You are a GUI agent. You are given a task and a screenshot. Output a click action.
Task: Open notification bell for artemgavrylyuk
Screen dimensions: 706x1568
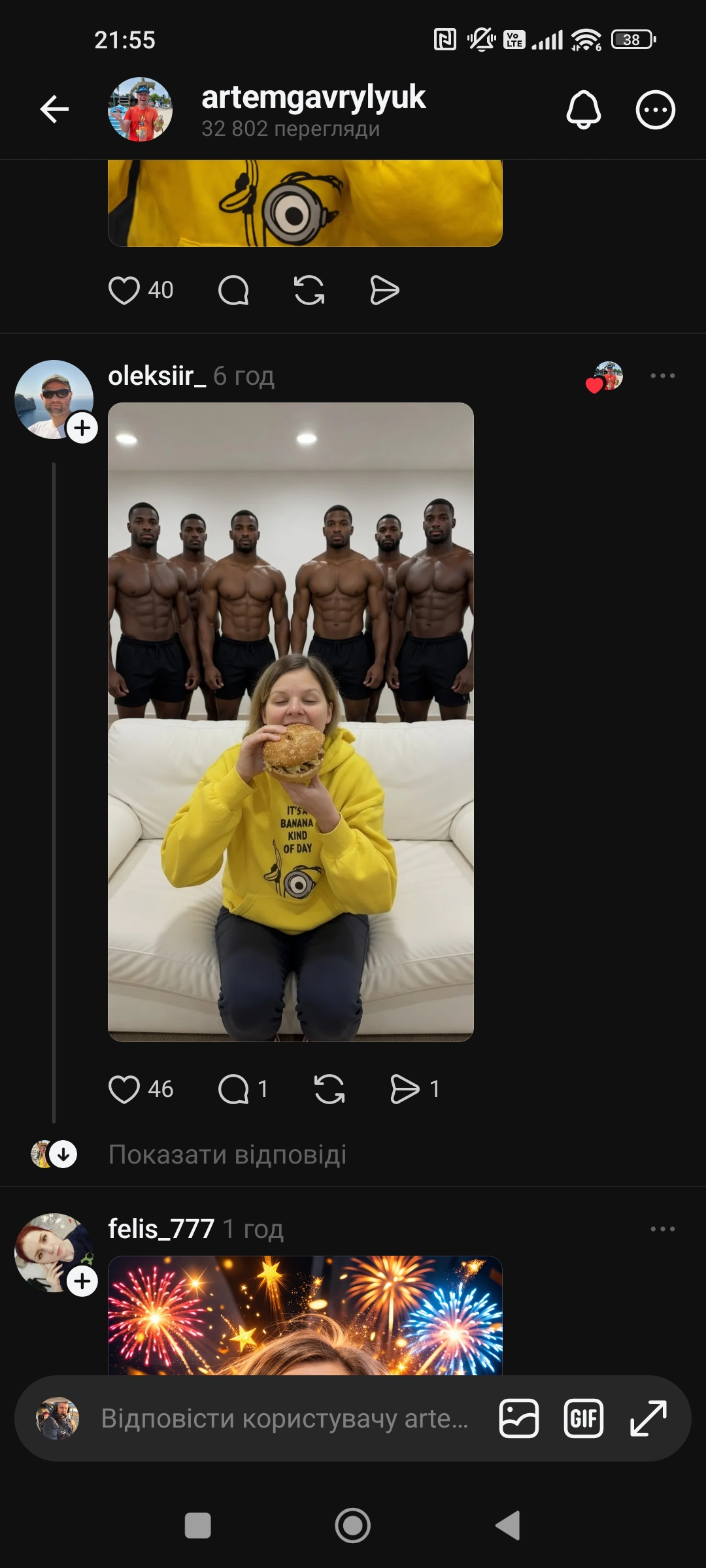[x=583, y=109]
